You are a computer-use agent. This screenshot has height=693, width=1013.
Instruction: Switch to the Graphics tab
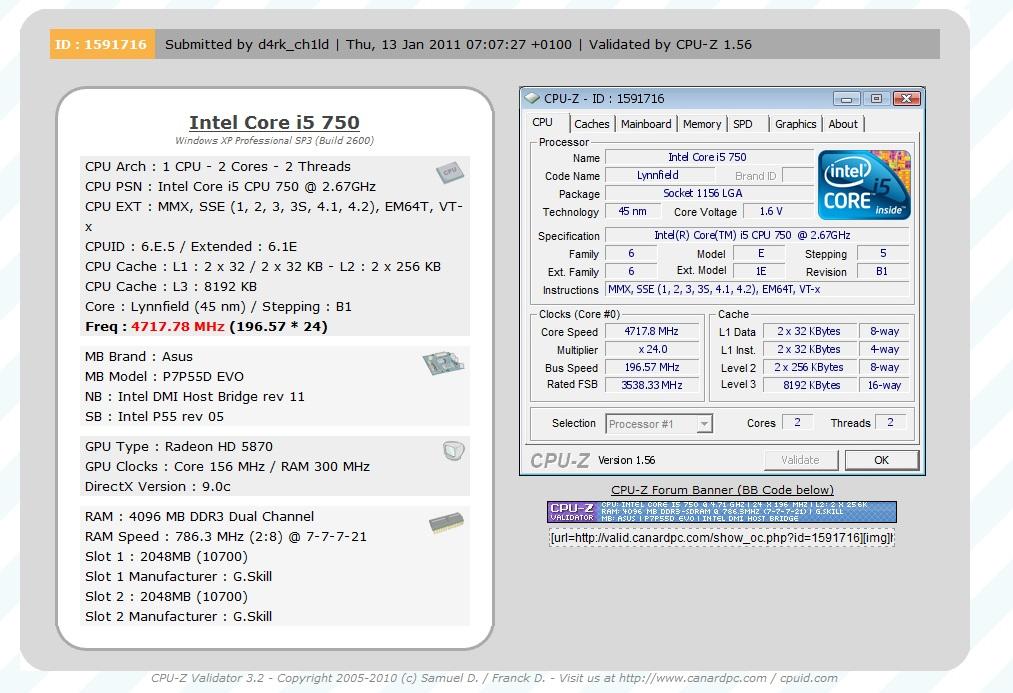pyautogui.click(x=795, y=124)
